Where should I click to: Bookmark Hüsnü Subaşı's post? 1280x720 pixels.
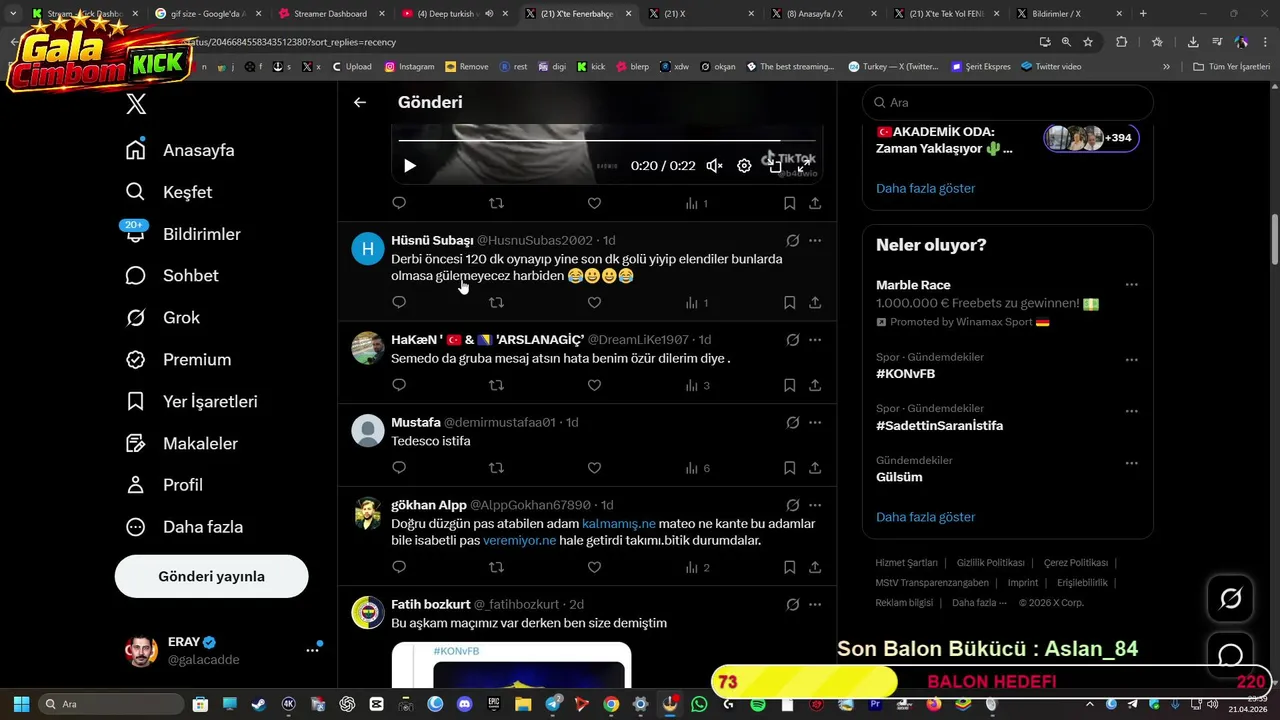(x=789, y=302)
